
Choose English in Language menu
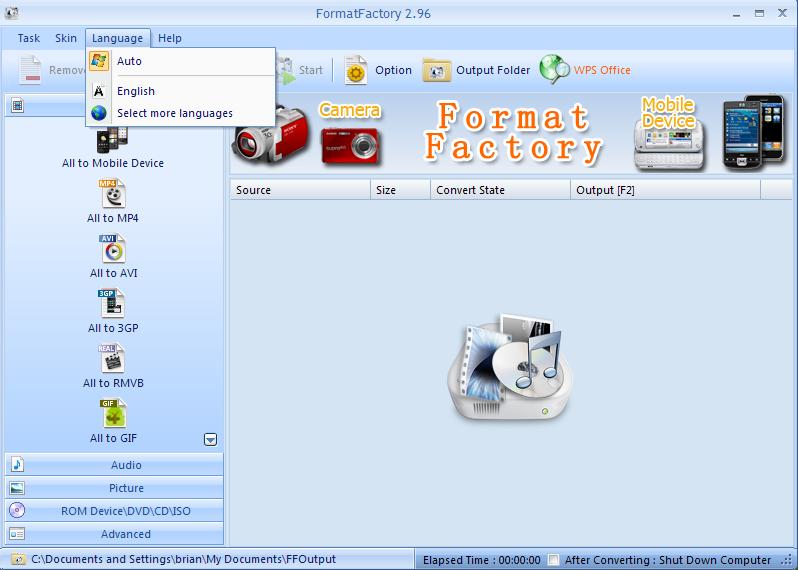(x=181, y=91)
